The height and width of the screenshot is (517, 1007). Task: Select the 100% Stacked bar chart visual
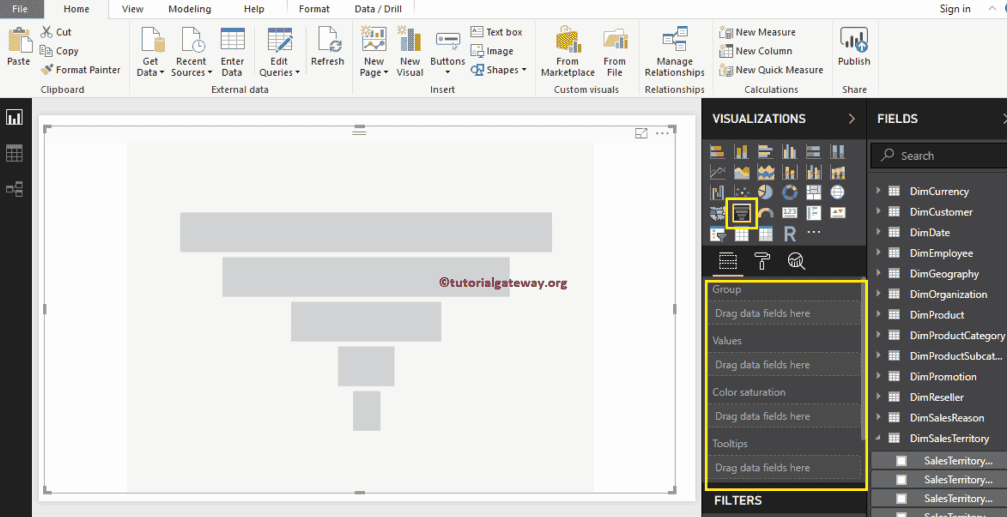(813, 152)
